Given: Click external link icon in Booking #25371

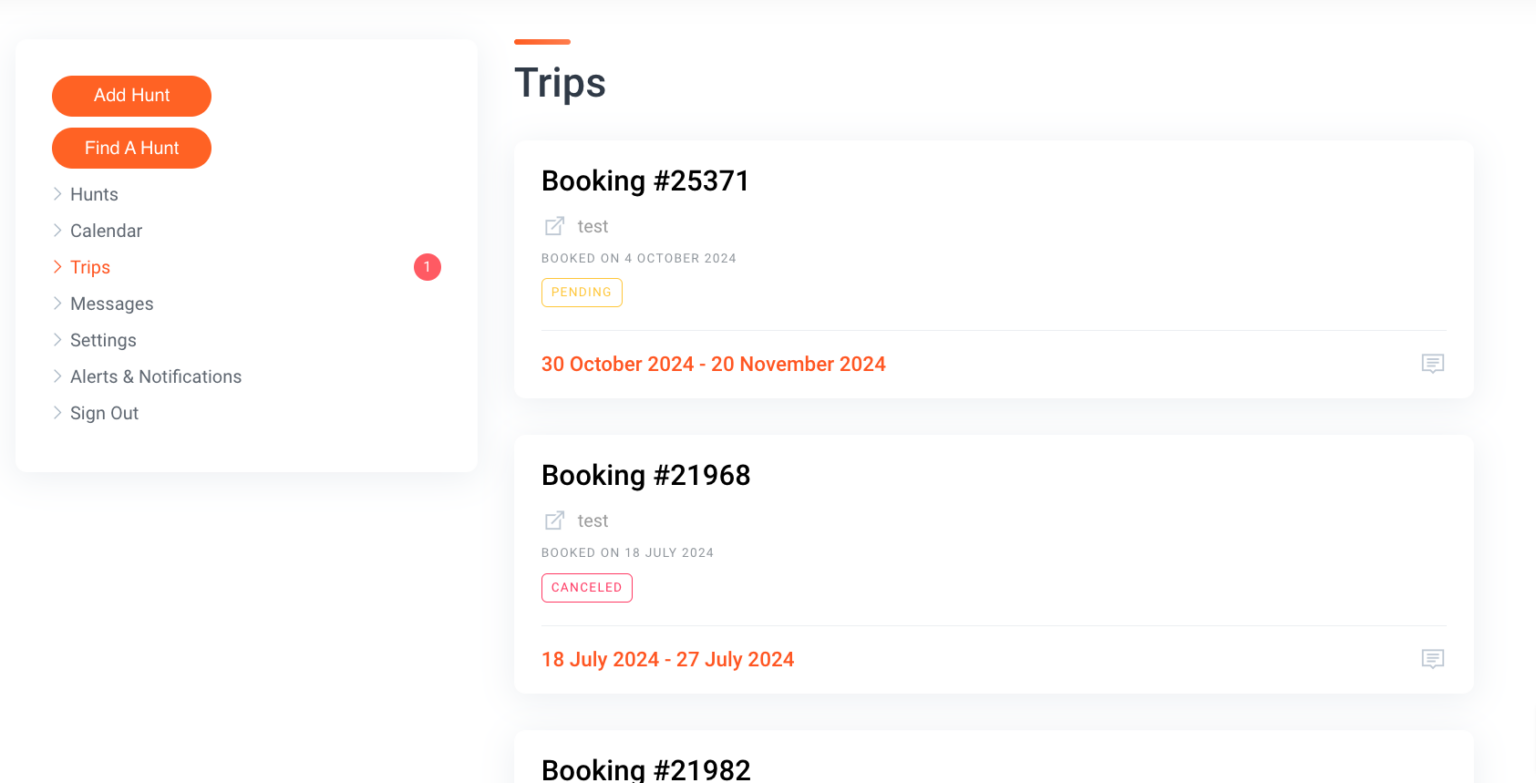Looking at the screenshot, I should click(x=554, y=226).
